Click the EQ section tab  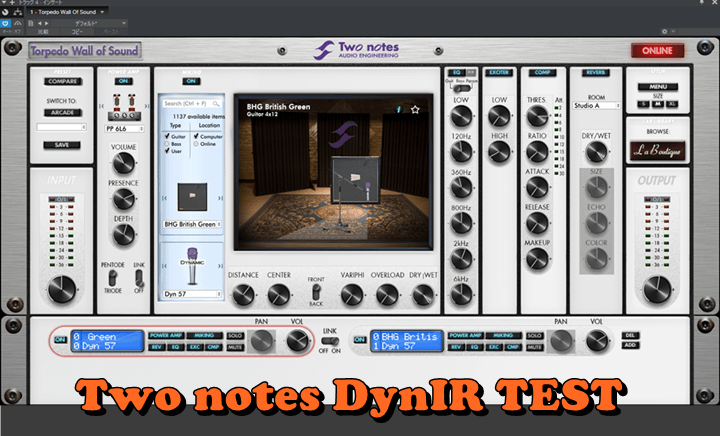click(x=457, y=73)
